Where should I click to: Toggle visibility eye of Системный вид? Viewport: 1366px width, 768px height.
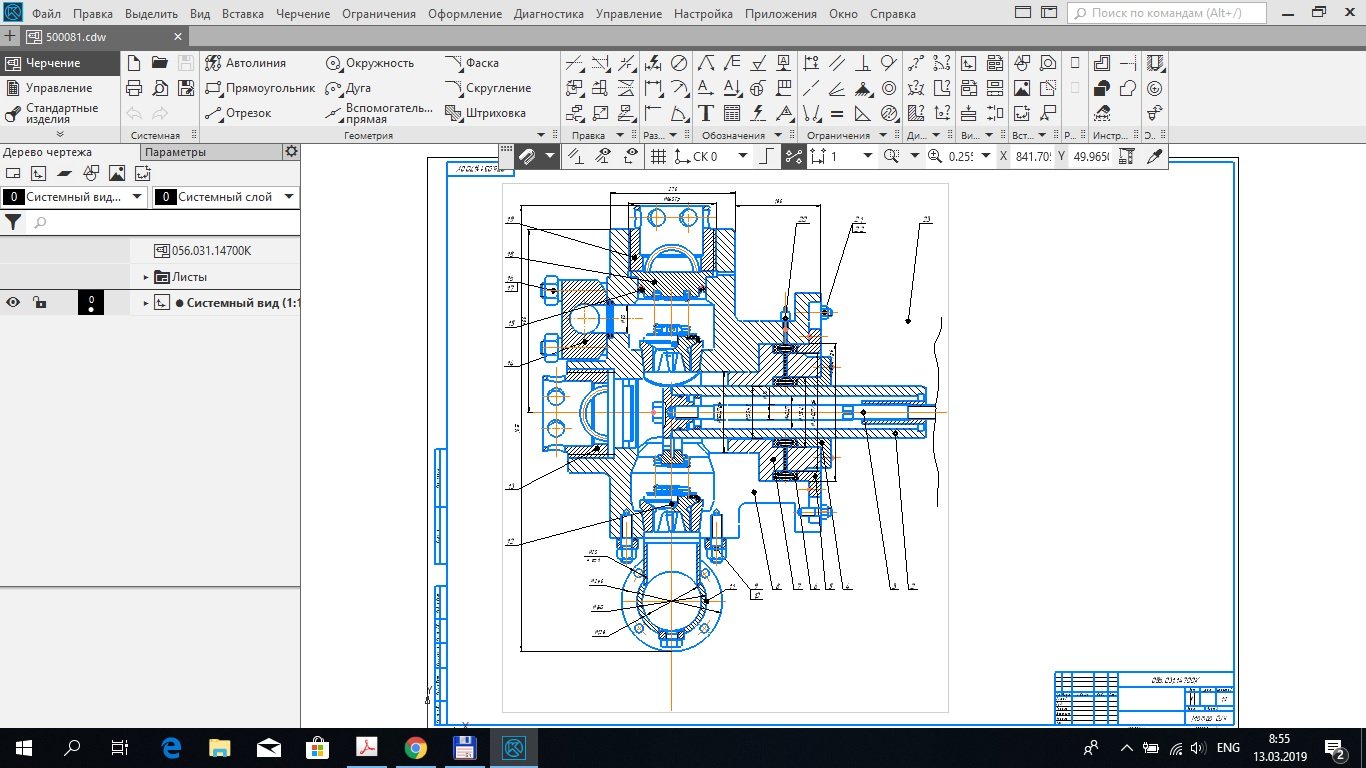coord(14,303)
